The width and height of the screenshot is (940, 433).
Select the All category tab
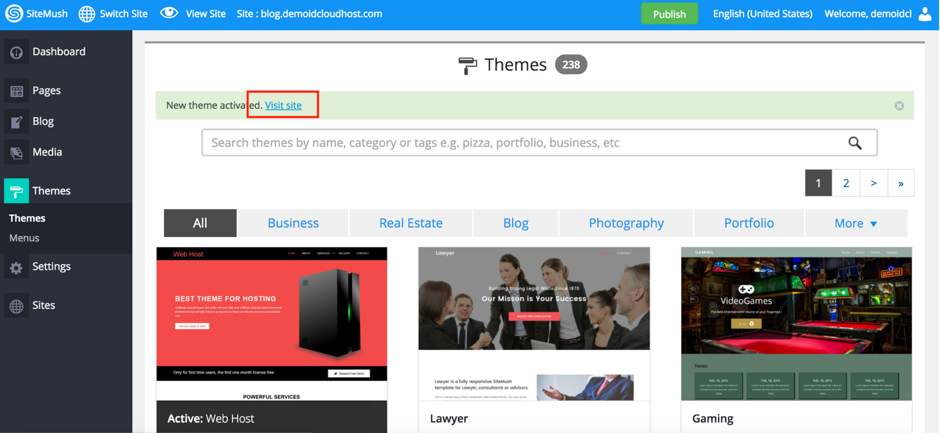click(x=200, y=223)
